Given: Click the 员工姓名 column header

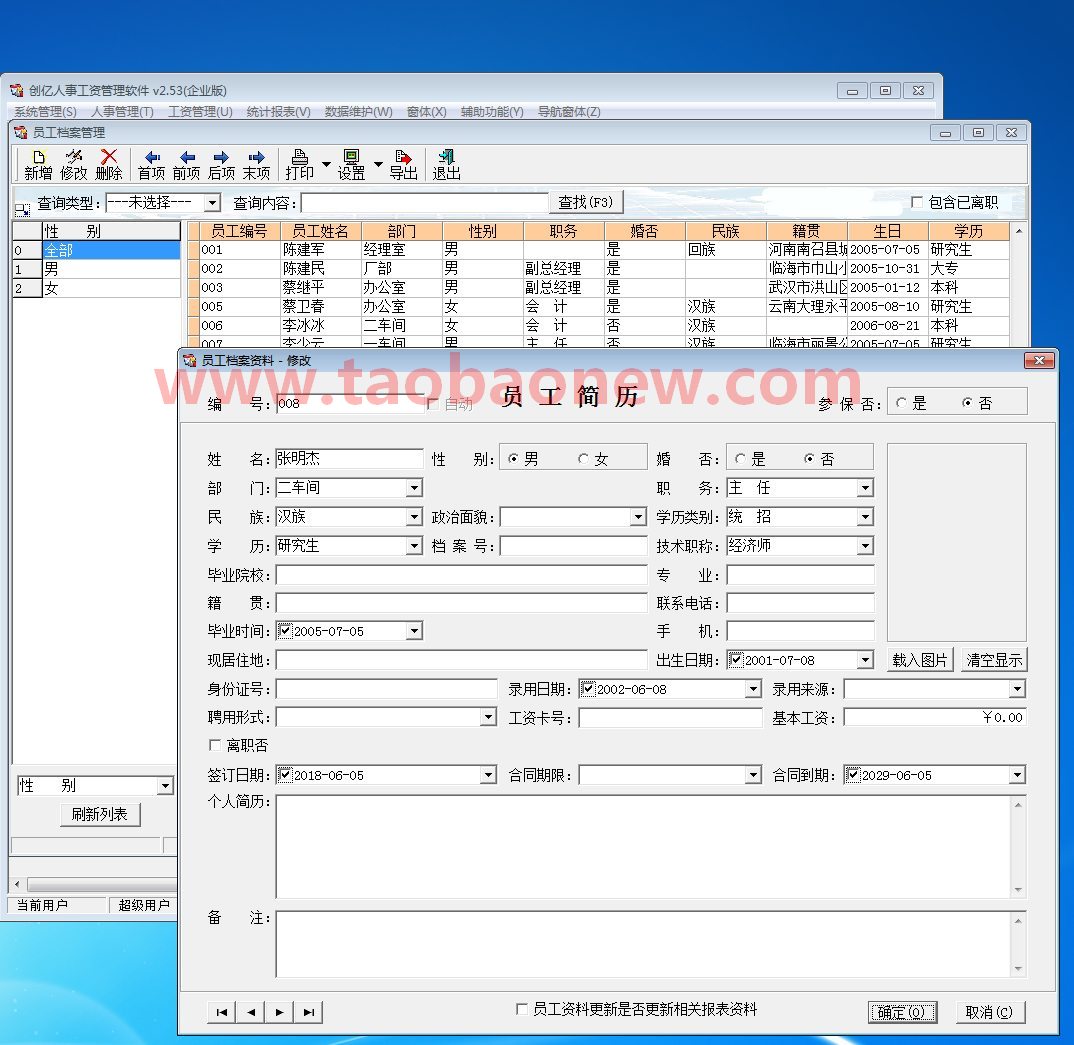Looking at the screenshot, I should [x=321, y=231].
